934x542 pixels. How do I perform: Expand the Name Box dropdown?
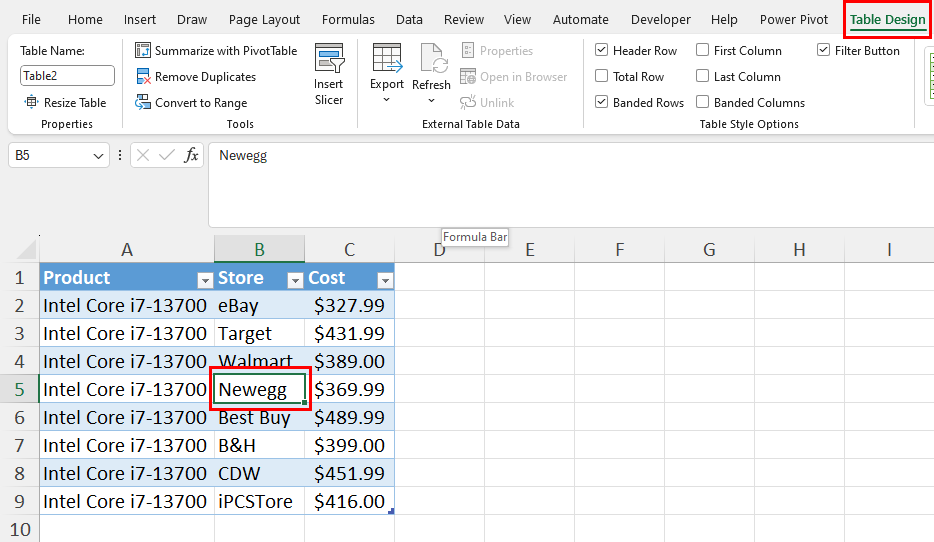(x=98, y=156)
